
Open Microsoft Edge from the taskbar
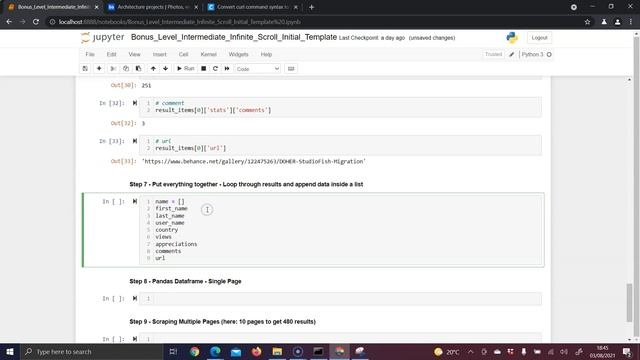tap(215, 351)
